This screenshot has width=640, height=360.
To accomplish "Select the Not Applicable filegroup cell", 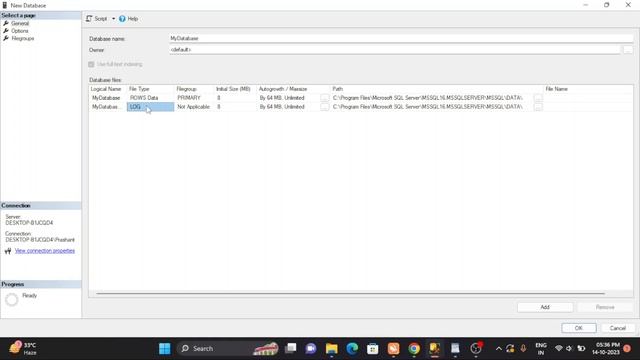I will click(x=194, y=107).
